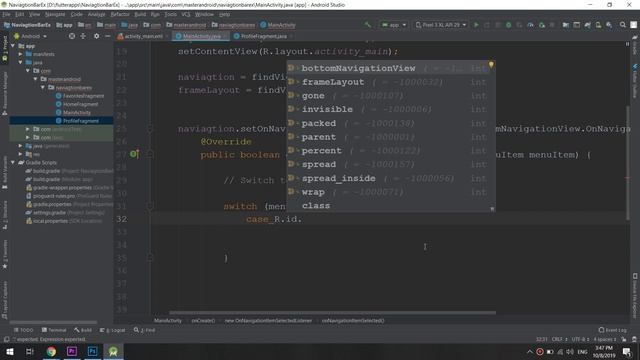This screenshot has height=360, width=640.
Task: Hide the Project panel with minus icon
Action: 107,36
